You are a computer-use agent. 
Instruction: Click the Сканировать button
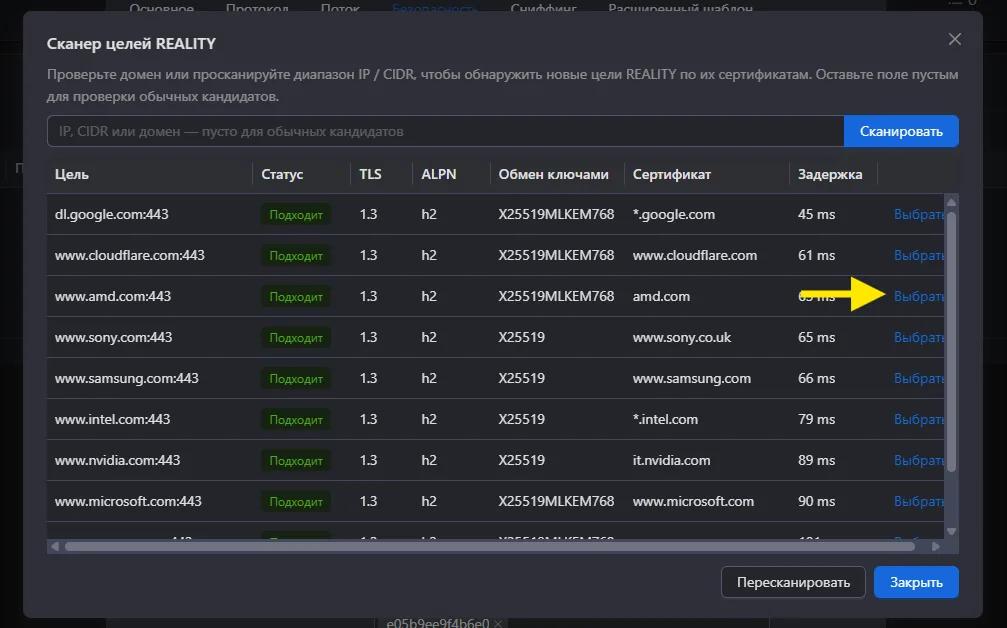coord(901,131)
